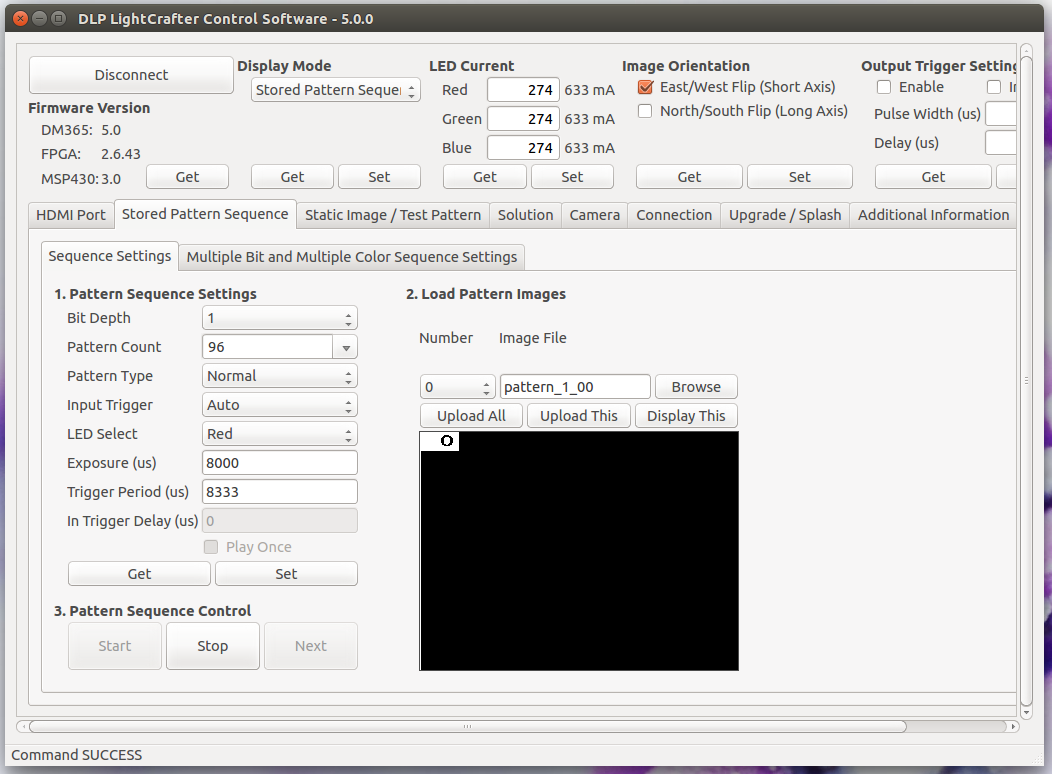The image size is (1052, 774).
Task: Stop the pattern sequence
Action: 213,646
